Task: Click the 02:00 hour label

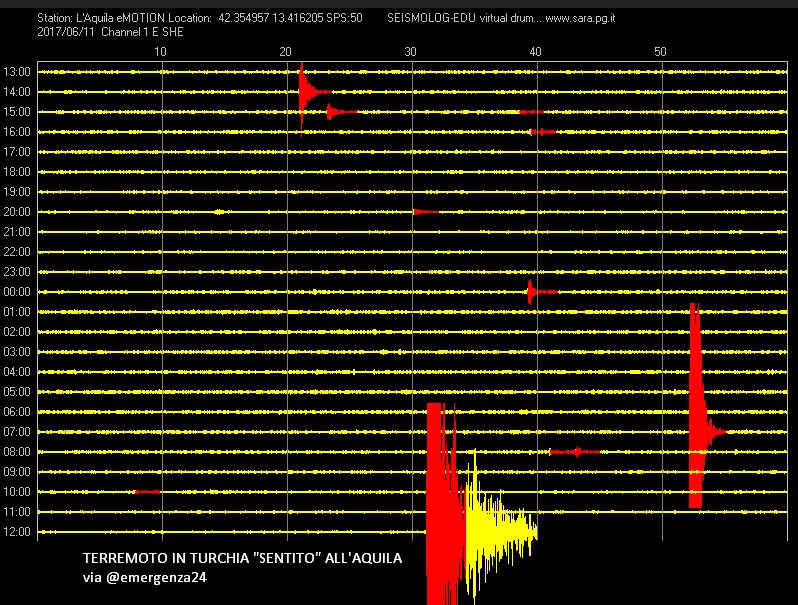Action: point(17,332)
